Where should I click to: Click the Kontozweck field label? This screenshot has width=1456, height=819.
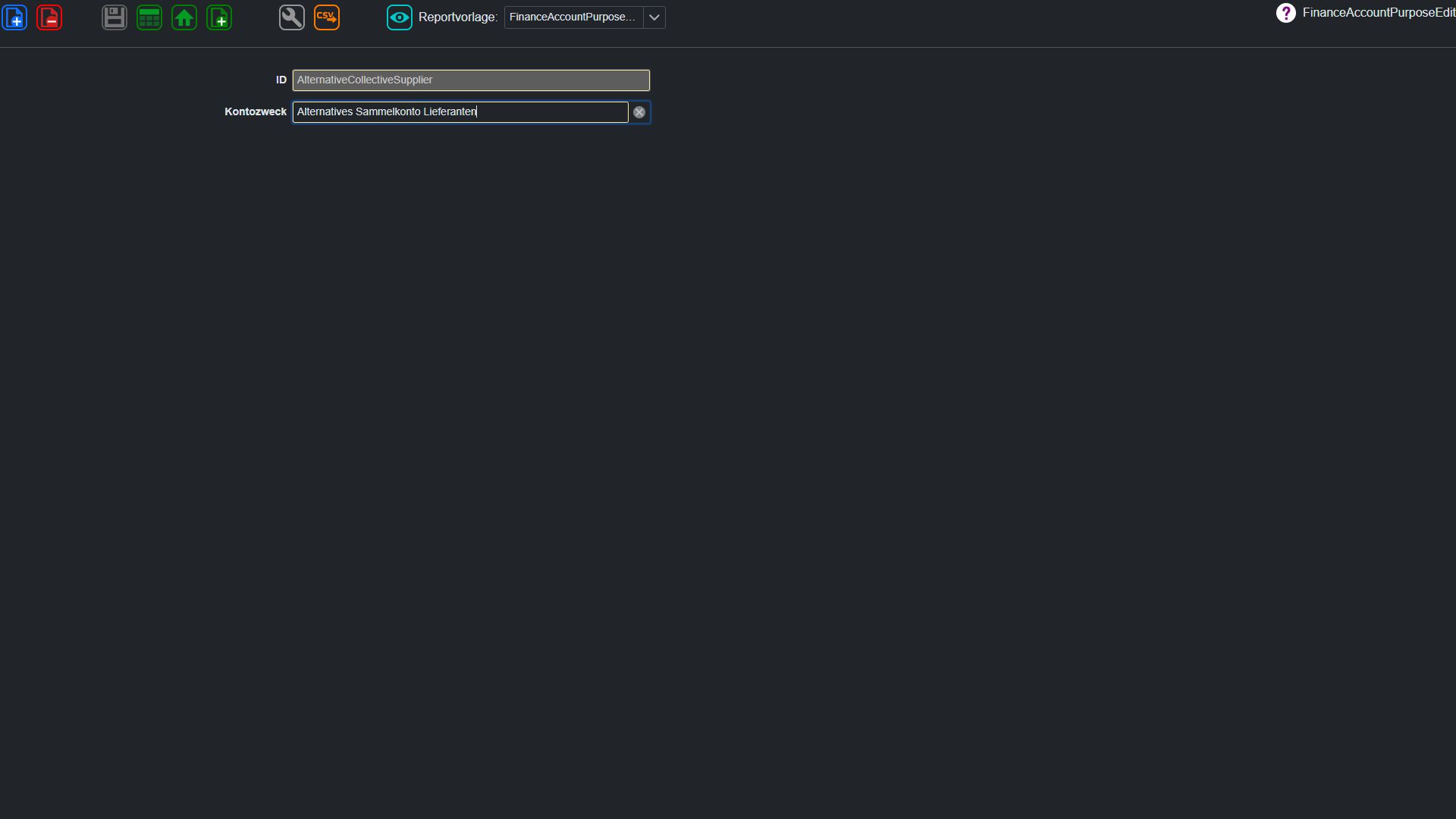pos(256,111)
